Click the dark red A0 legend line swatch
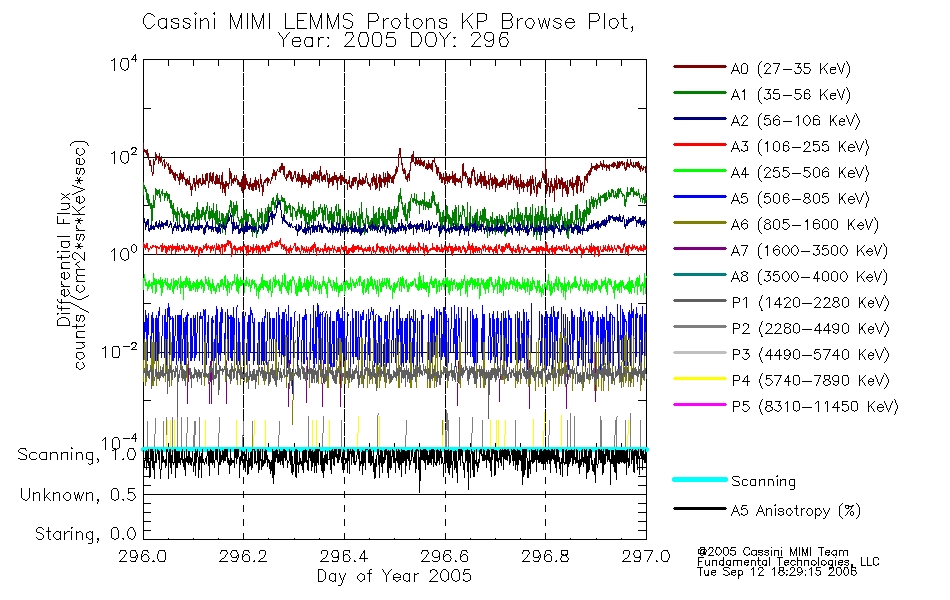Viewport: 950px width, 600px height. tap(700, 67)
